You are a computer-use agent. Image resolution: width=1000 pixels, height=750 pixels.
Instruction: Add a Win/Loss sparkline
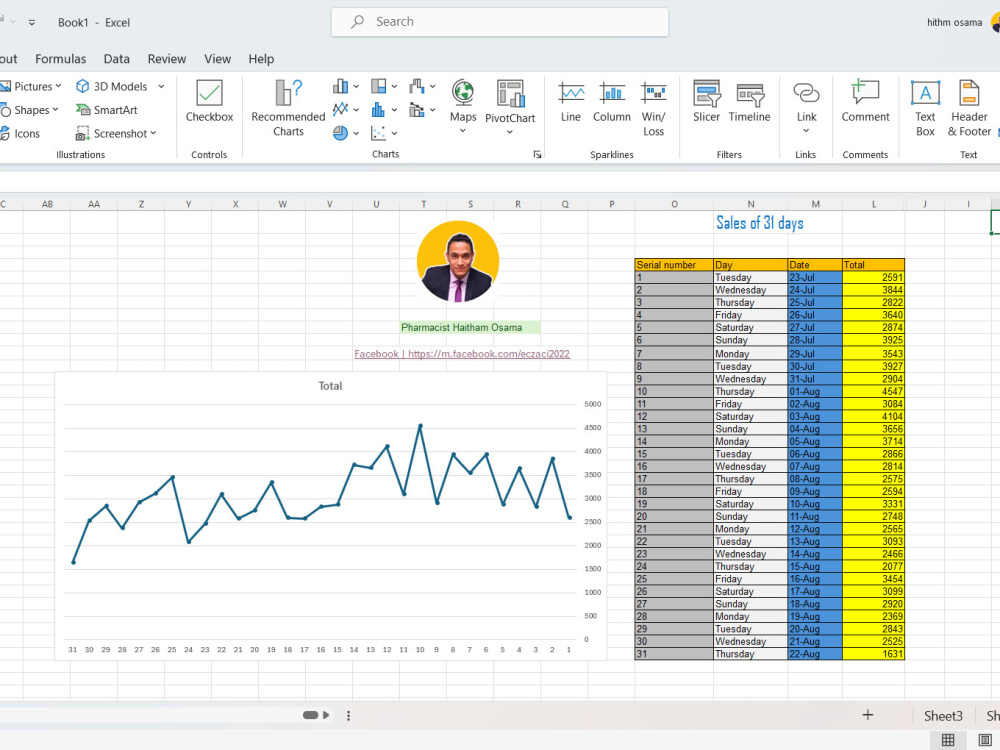[653, 108]
